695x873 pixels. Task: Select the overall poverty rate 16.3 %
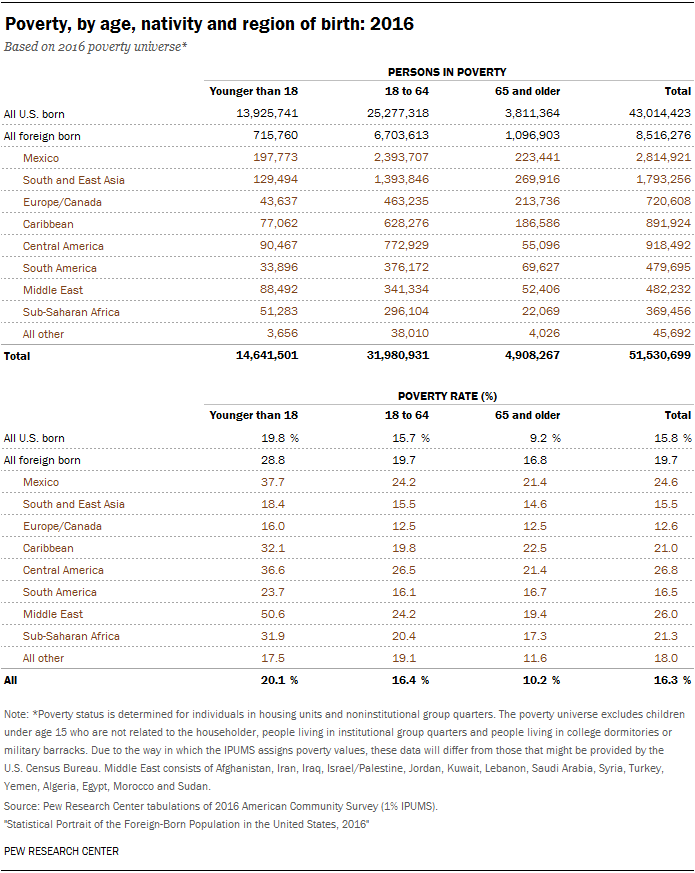click(x=672, y=680)
